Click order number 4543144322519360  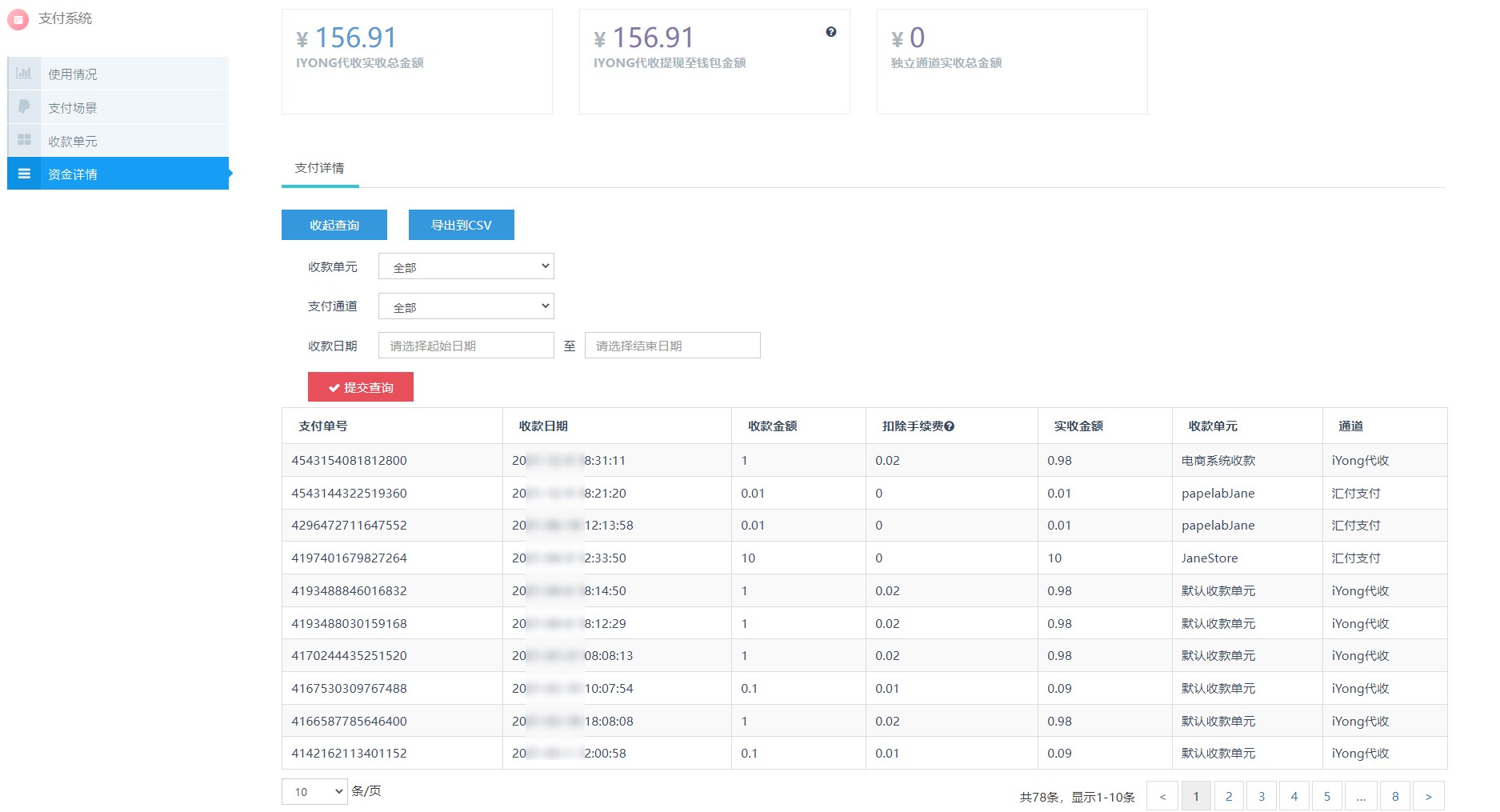point(349,494)
